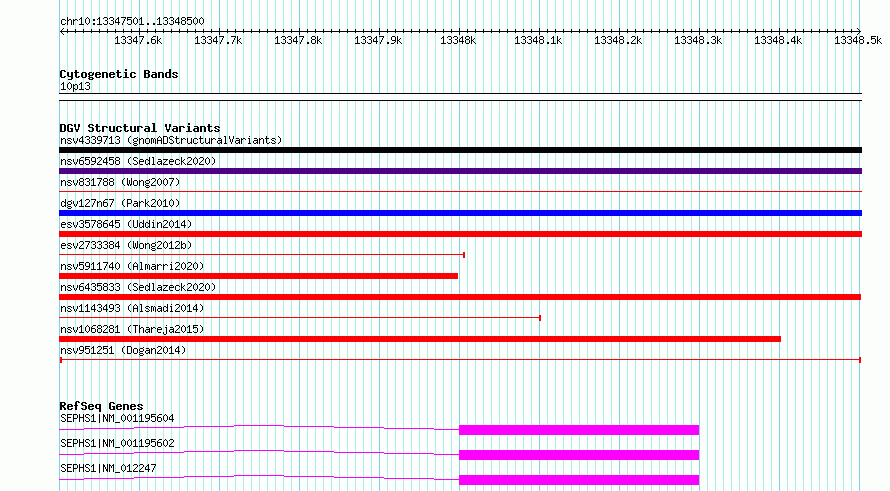The image size is (890, 491).
Task: Select nsv4339713 gnomADStructuralVariants label
Action: click(x=171, y=140)
